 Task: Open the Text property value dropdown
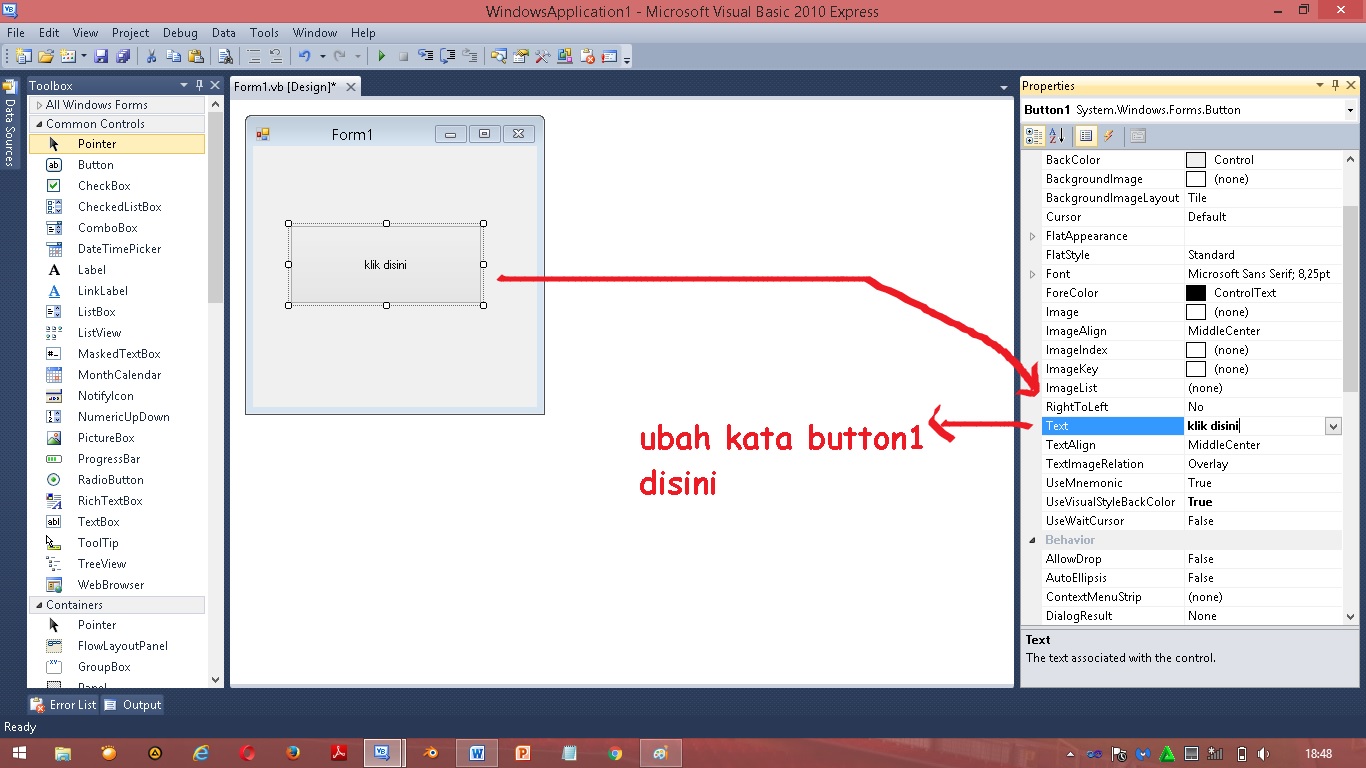coord(1332,425)
